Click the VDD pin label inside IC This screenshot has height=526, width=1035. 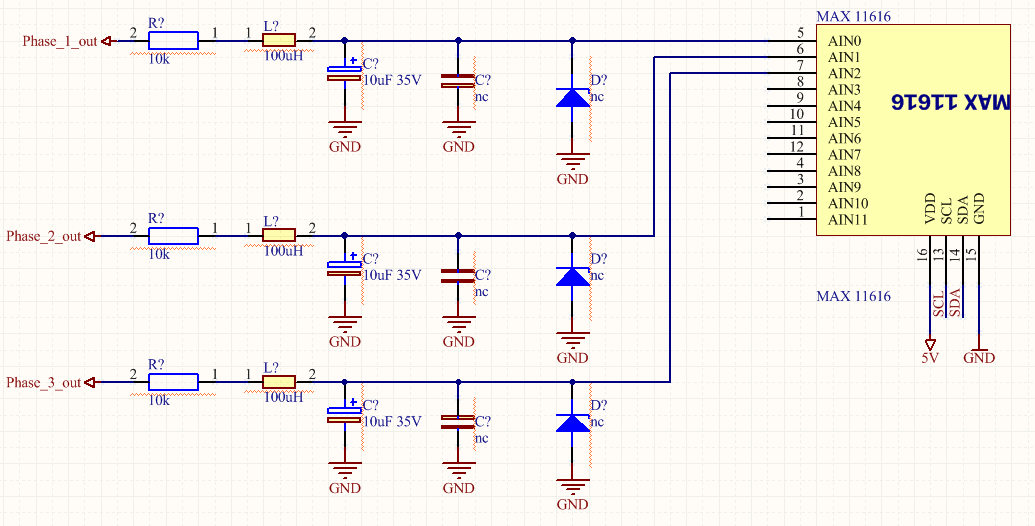pos(931,209)
